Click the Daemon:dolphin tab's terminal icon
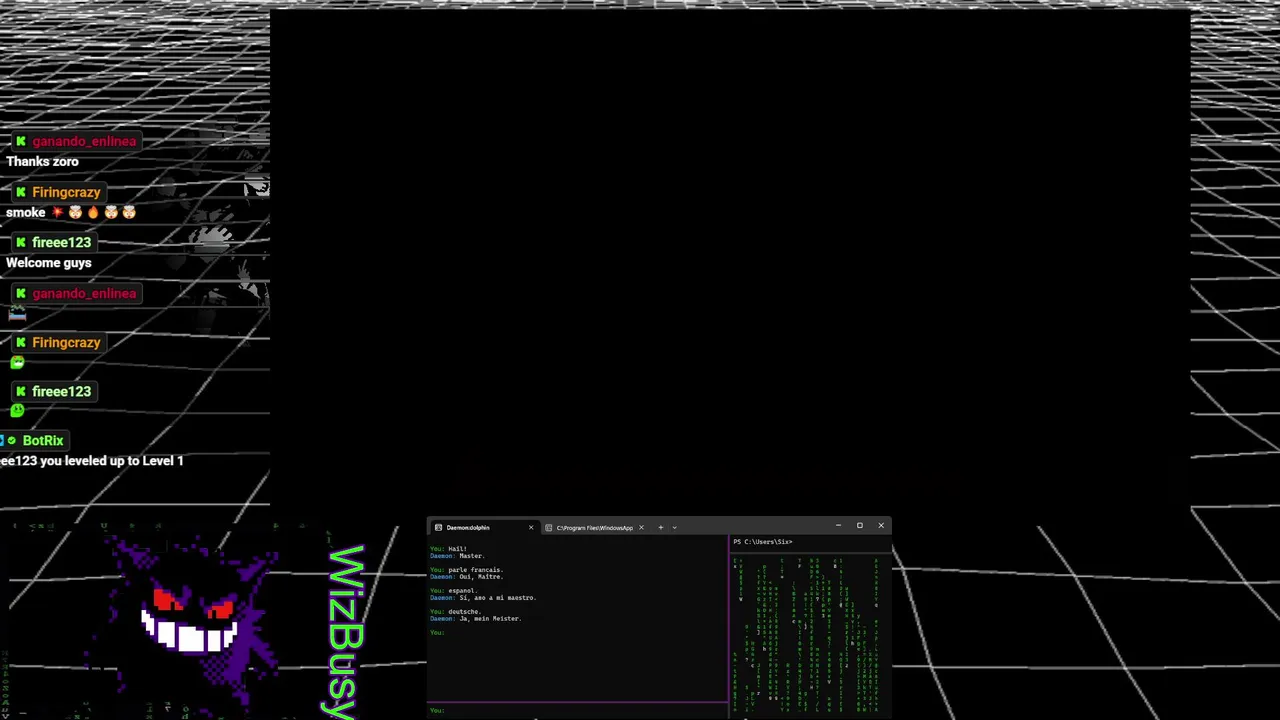 [438, 527]
